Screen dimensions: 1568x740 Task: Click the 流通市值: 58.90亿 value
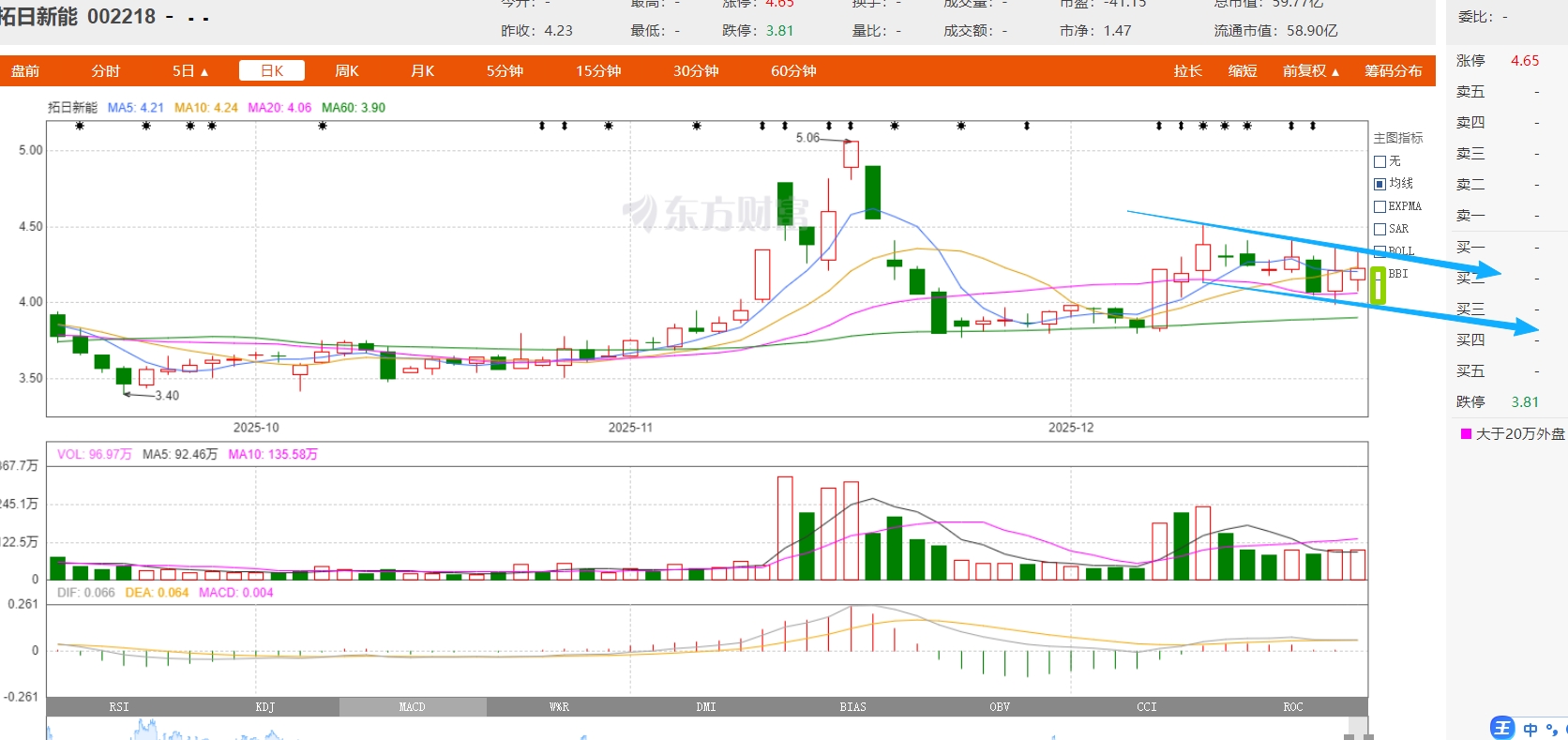1275,31
